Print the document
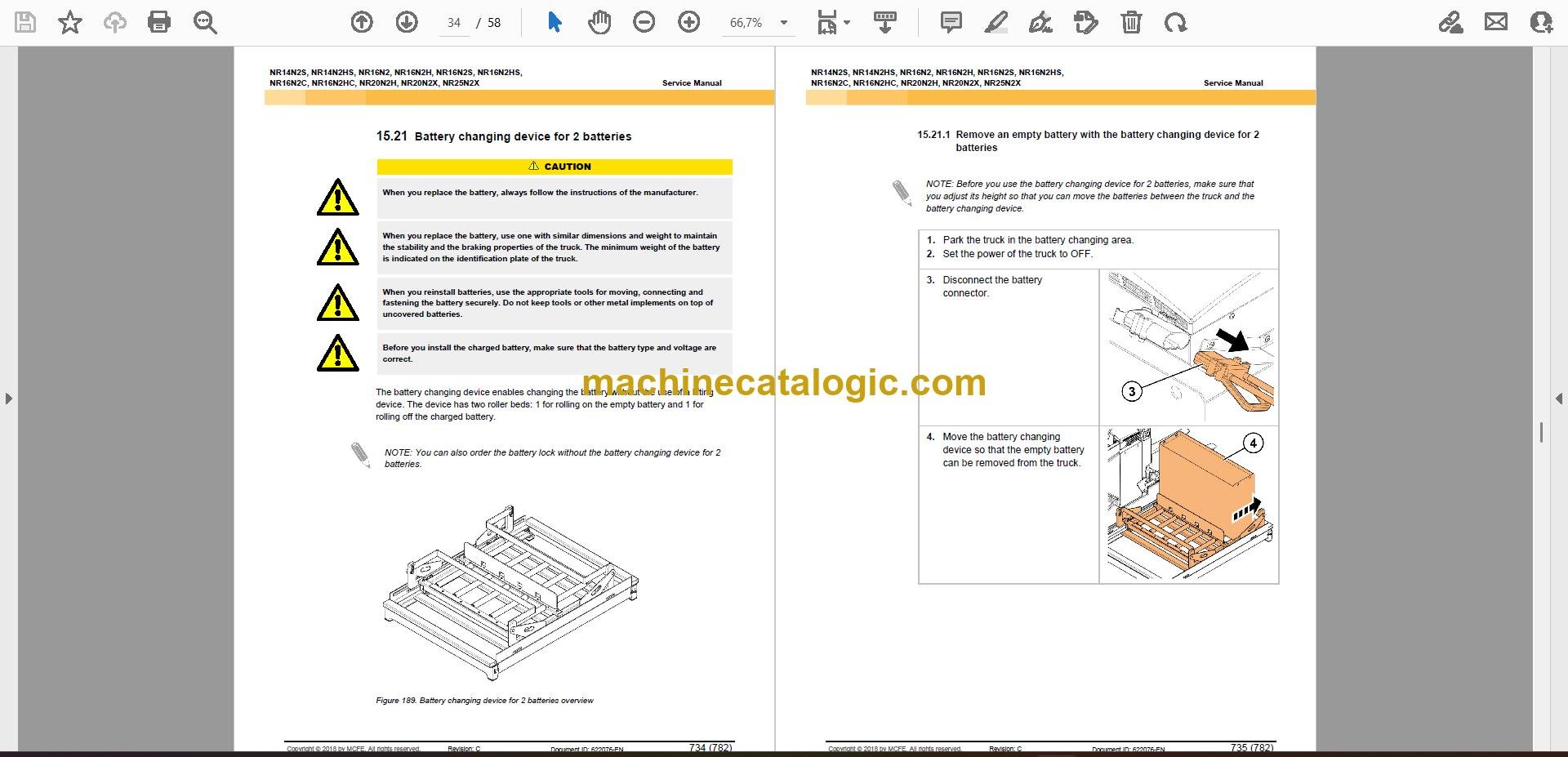Screen dimensions: 1568x757 (x=159, y=23)
